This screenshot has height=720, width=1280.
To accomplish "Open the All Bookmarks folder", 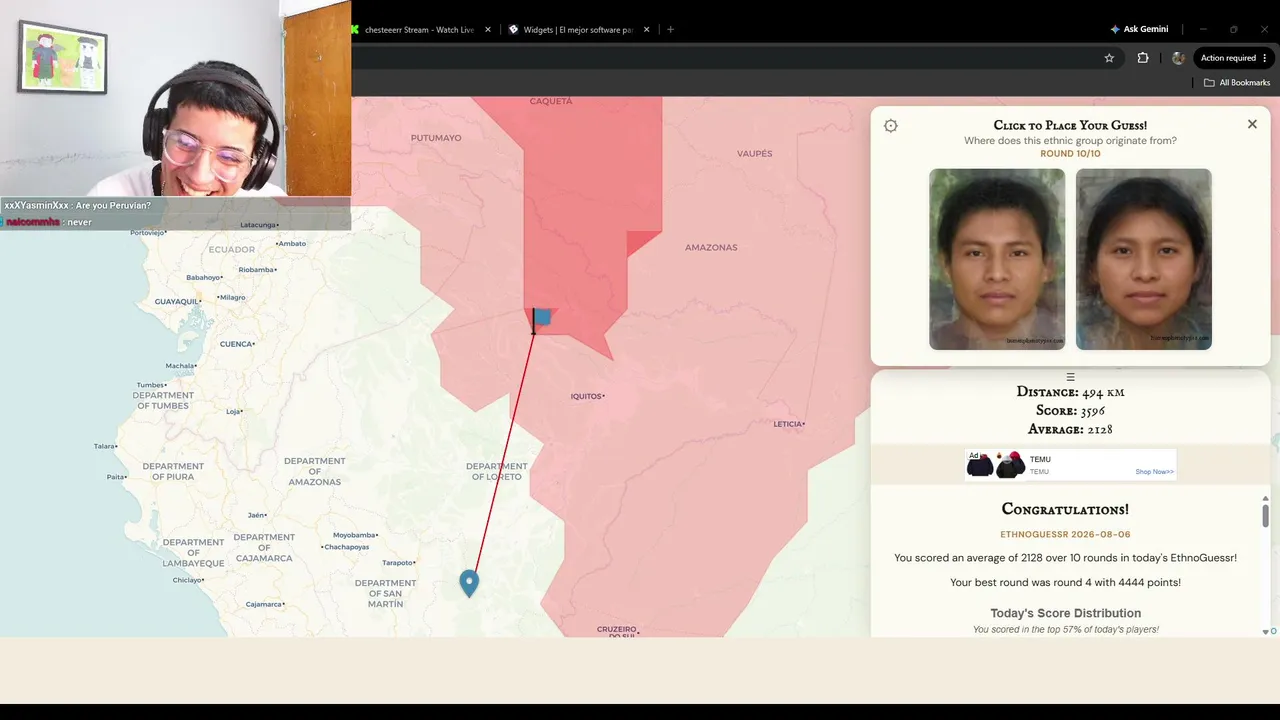I will 1237,83.
